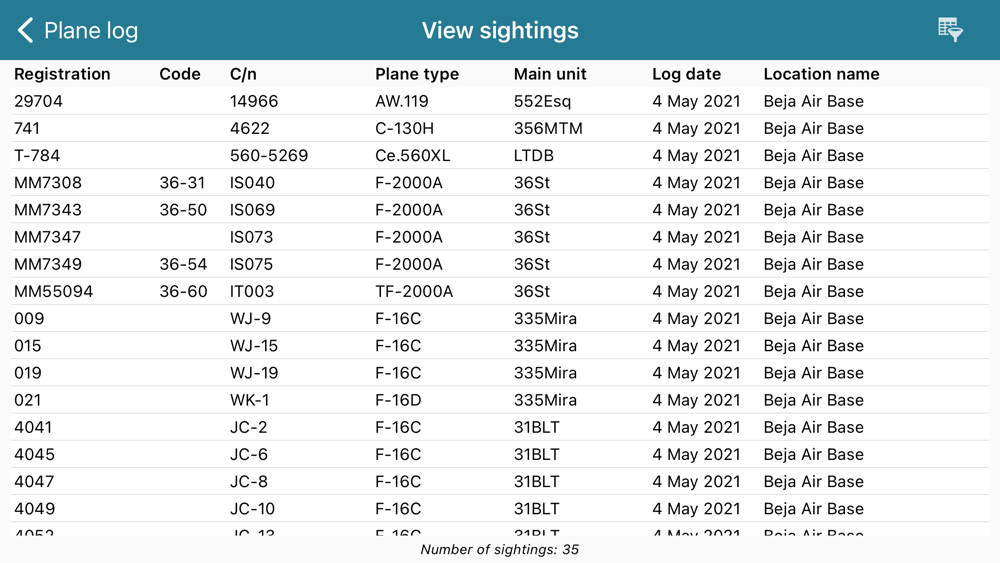Screen dimensions: 1000x563
Task: Sort by Plane type header
Action: [416, 74]
